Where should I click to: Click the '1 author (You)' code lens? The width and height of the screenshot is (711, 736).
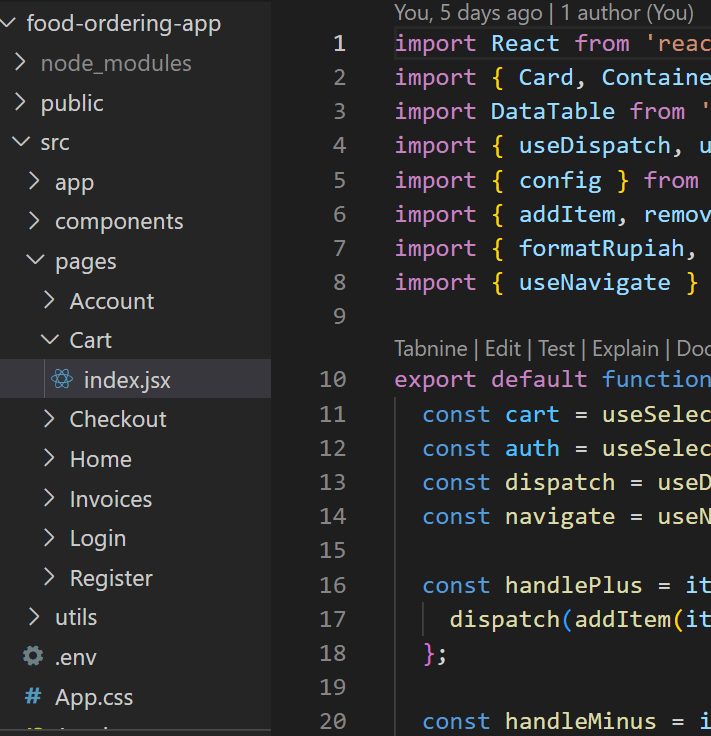coord(627,13)
